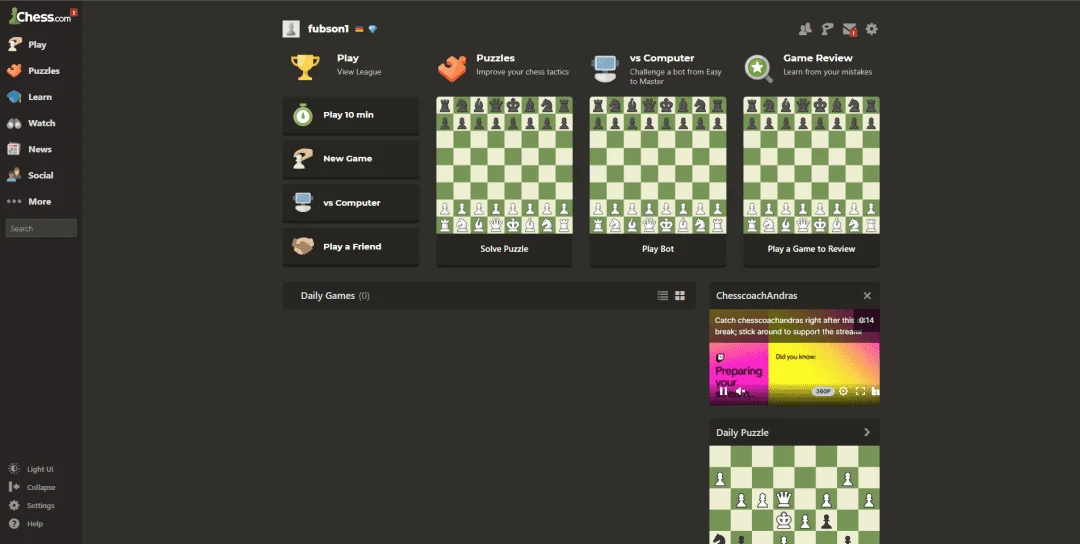The width and height of the screenshot is (1080, 544).
Task: Click the Play Bot button
Action: 658,249
